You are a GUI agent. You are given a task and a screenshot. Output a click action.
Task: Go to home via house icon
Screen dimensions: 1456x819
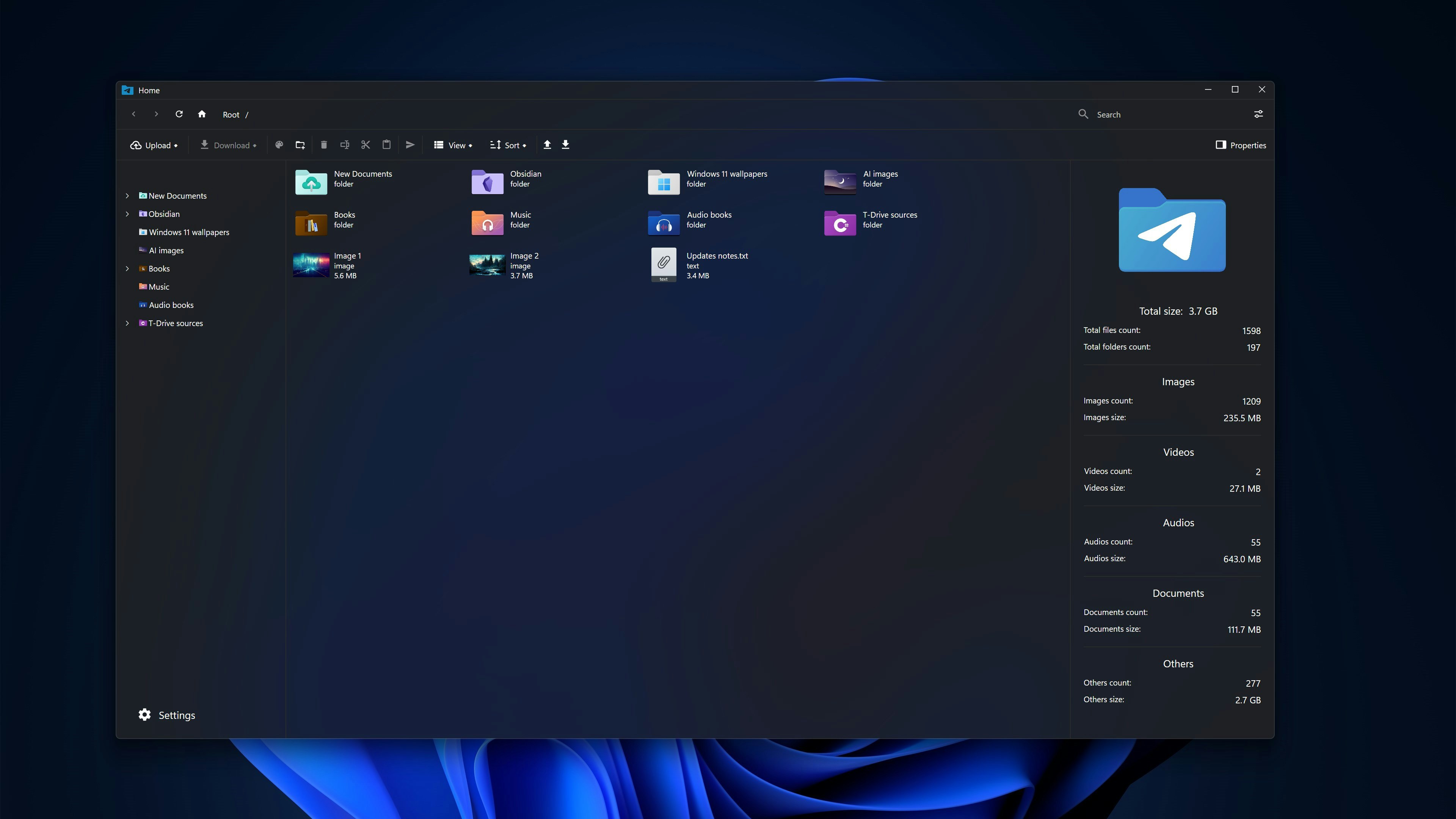tap(202, 114)
